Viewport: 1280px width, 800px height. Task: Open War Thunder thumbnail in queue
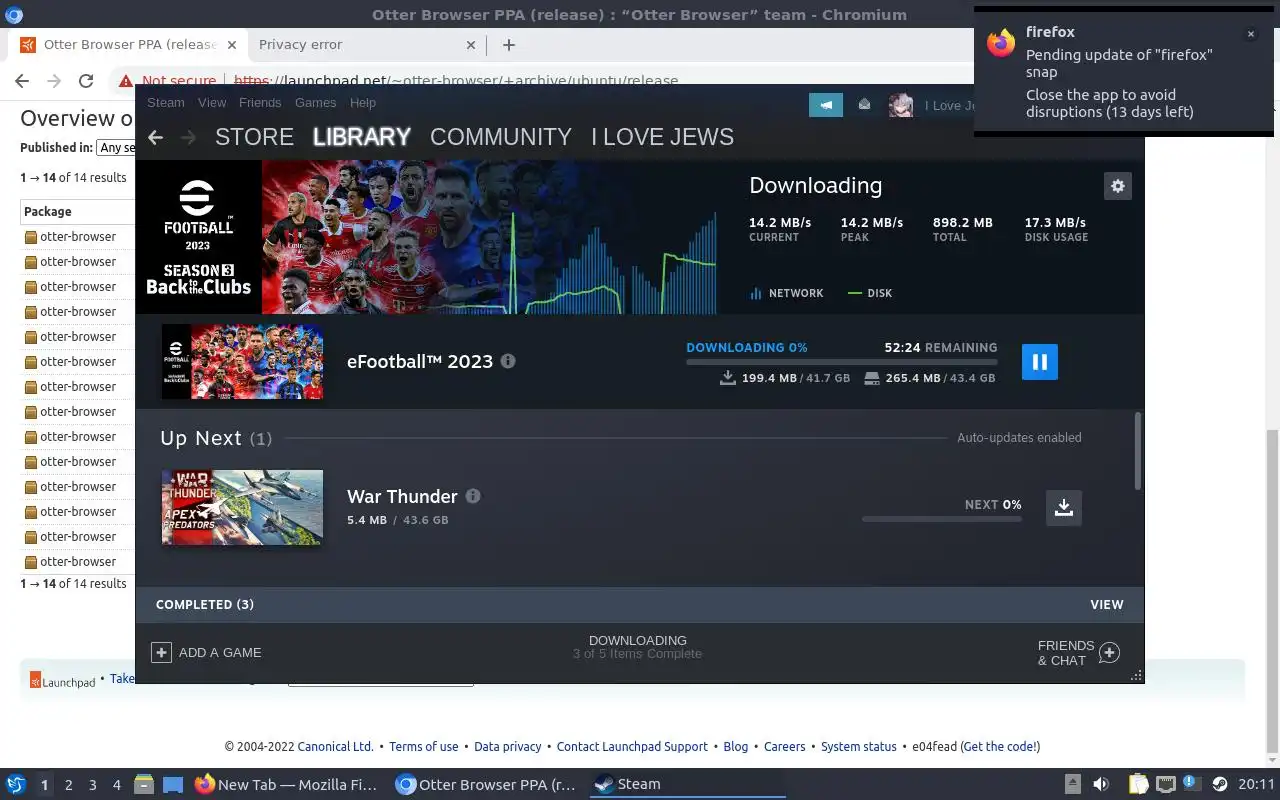pos(242,507)
